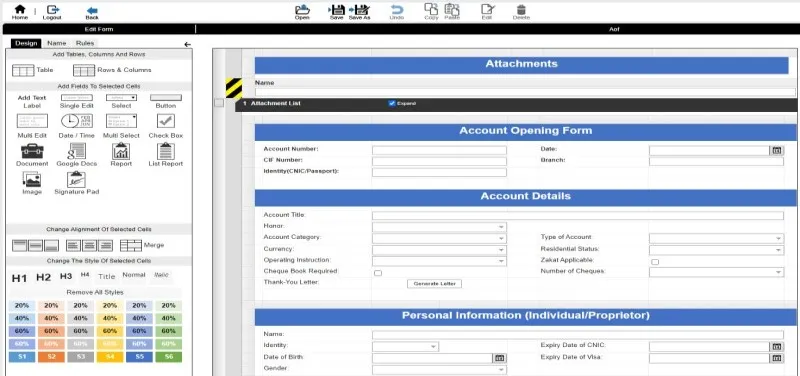Screen dimensions: 800x376
Task: Select the Attachment List row checkbox
Action: [x=219, y=103]
